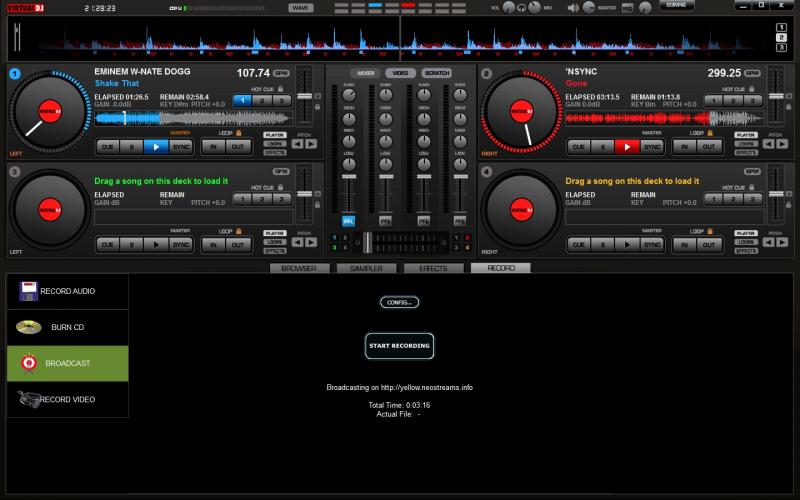Open top bar CONFIG button
The image size is (800, 500).
pos(677,5)
